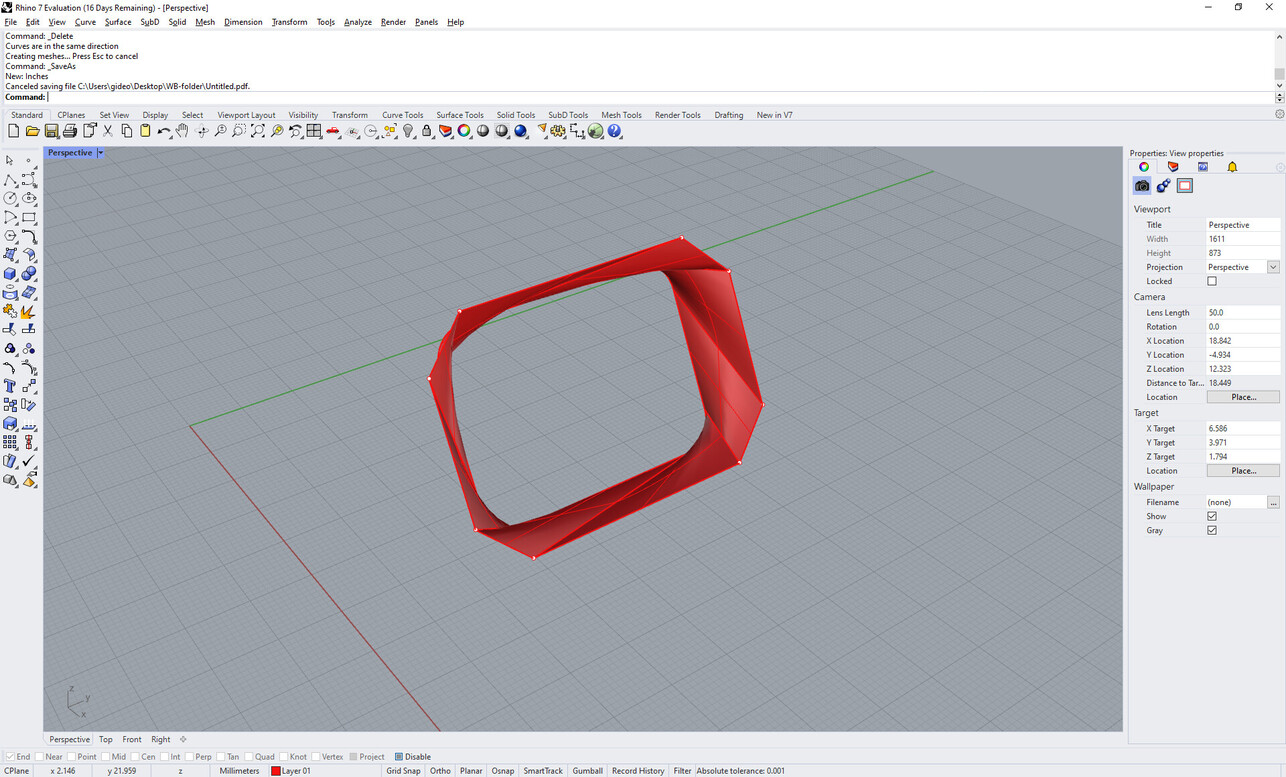The height and width of the screenshot is (777, 1286).
Task: Choose the Box solid tool
Action: tap(10, 274)
